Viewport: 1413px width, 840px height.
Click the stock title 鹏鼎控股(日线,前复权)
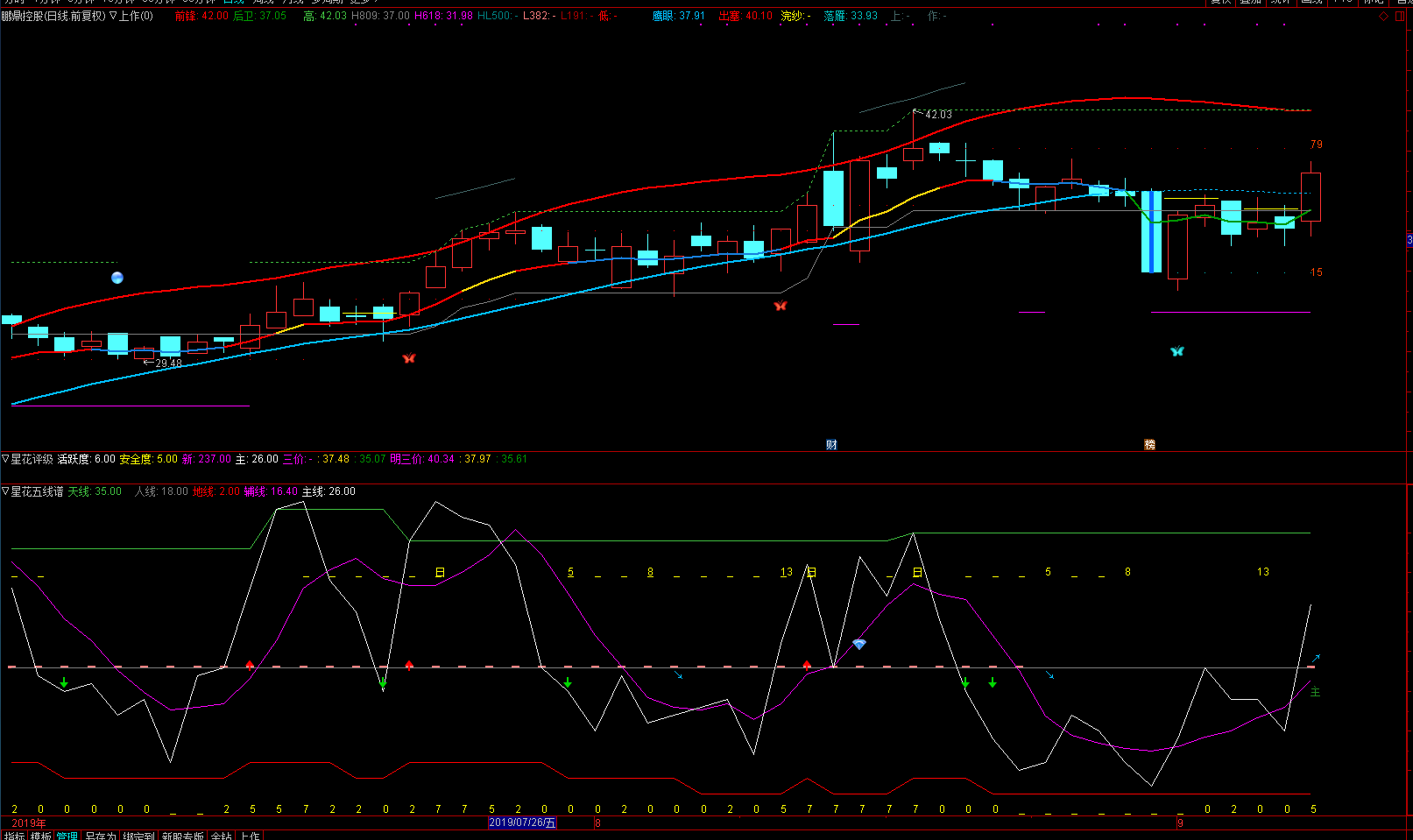click(x=53, y=16)
